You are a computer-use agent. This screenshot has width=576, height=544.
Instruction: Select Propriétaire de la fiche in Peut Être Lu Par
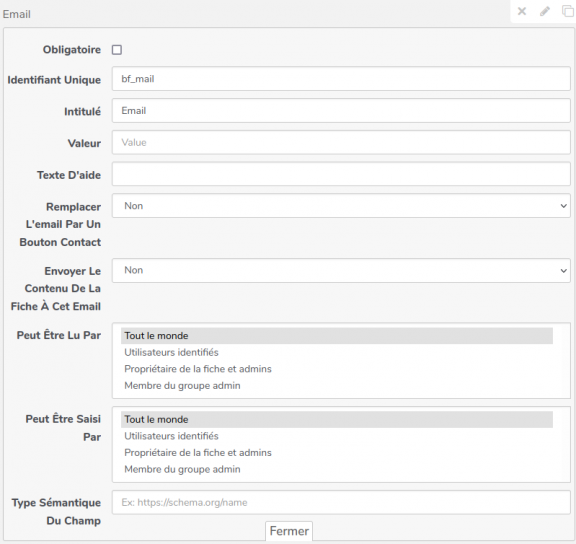pos(336,369)
